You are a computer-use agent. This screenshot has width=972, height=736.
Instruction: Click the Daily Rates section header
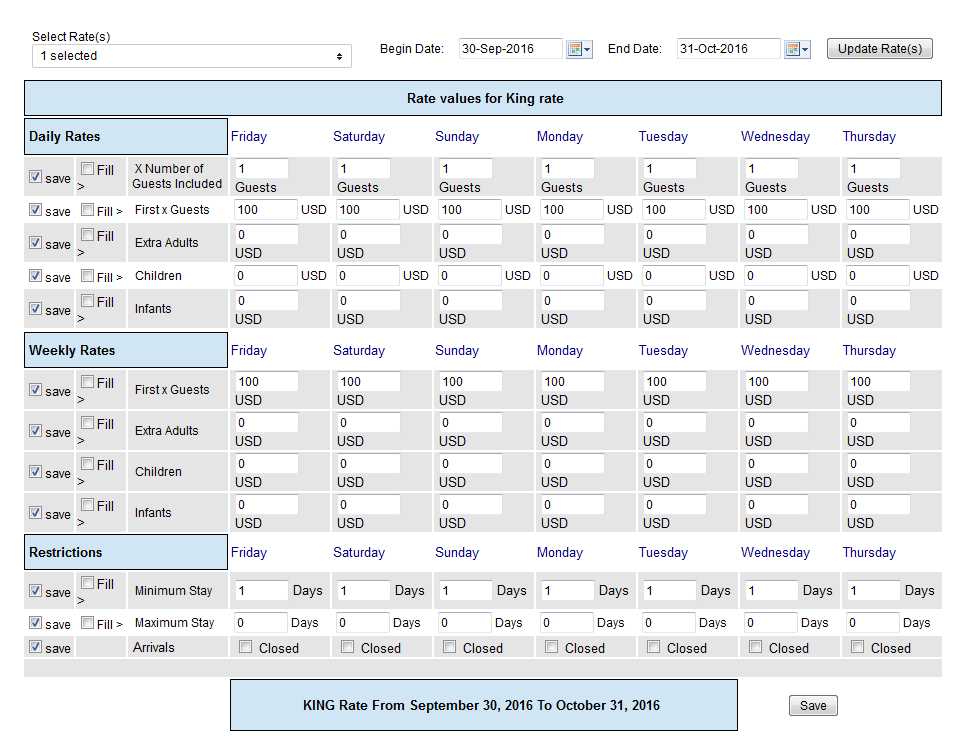[x=126, y=136]
